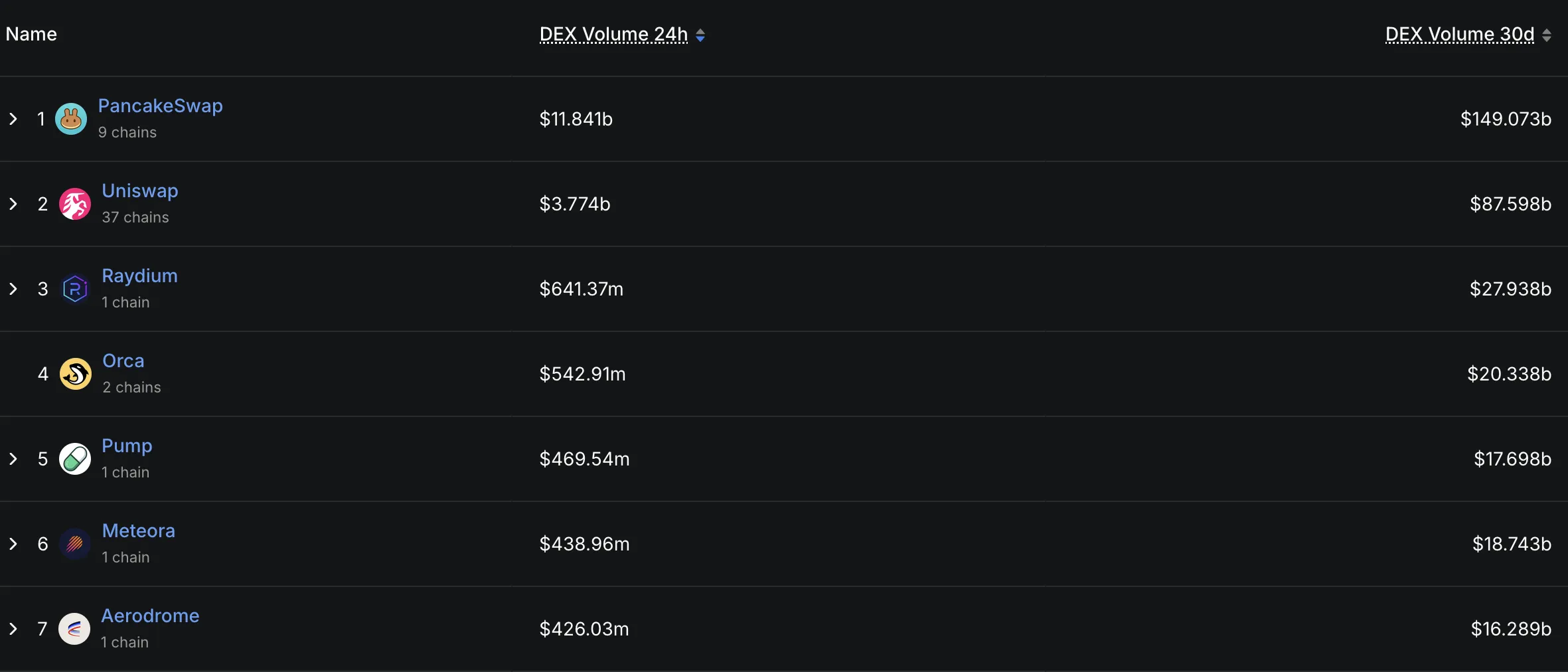Click the Orca whale logo icon
The height and width of the screenshot is (672, 1568).
(x=76, y=374)
